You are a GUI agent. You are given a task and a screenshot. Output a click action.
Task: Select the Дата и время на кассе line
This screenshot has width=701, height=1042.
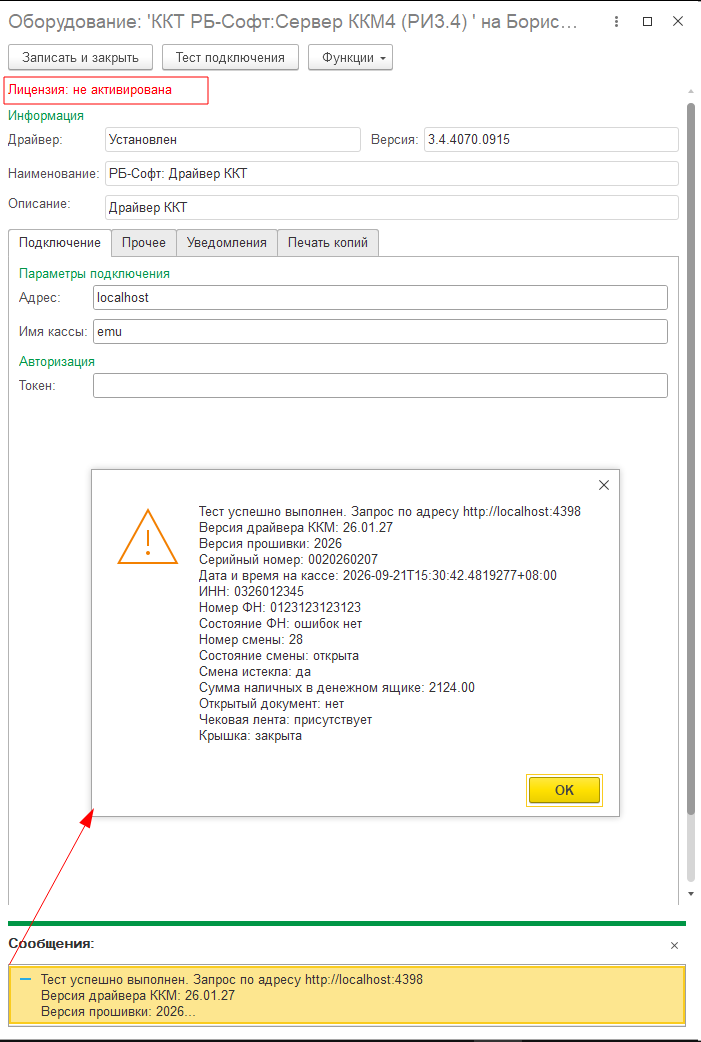tap(377, 575)
